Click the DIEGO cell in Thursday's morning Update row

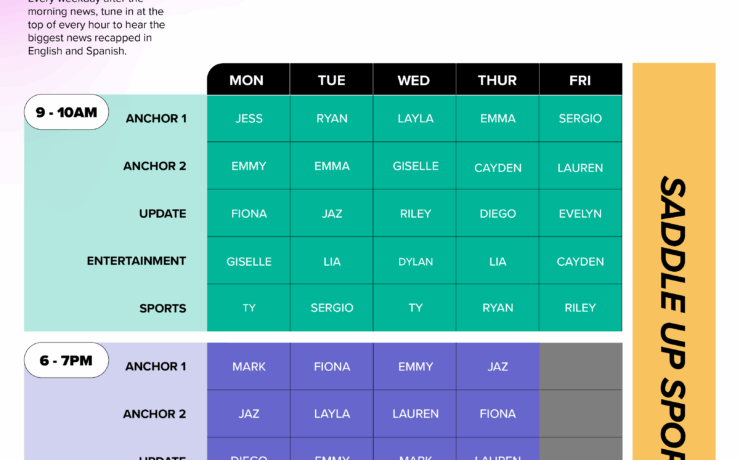click(x=497, y=213)
